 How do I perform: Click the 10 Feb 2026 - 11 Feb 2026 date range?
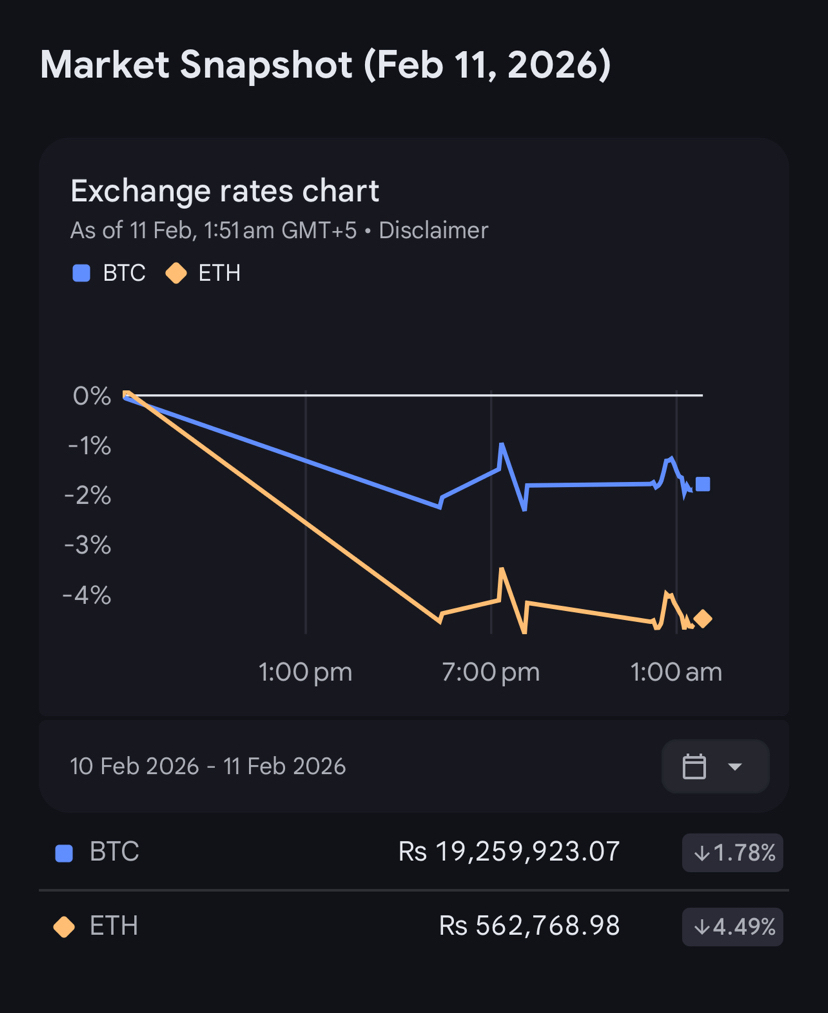point(208,767)
